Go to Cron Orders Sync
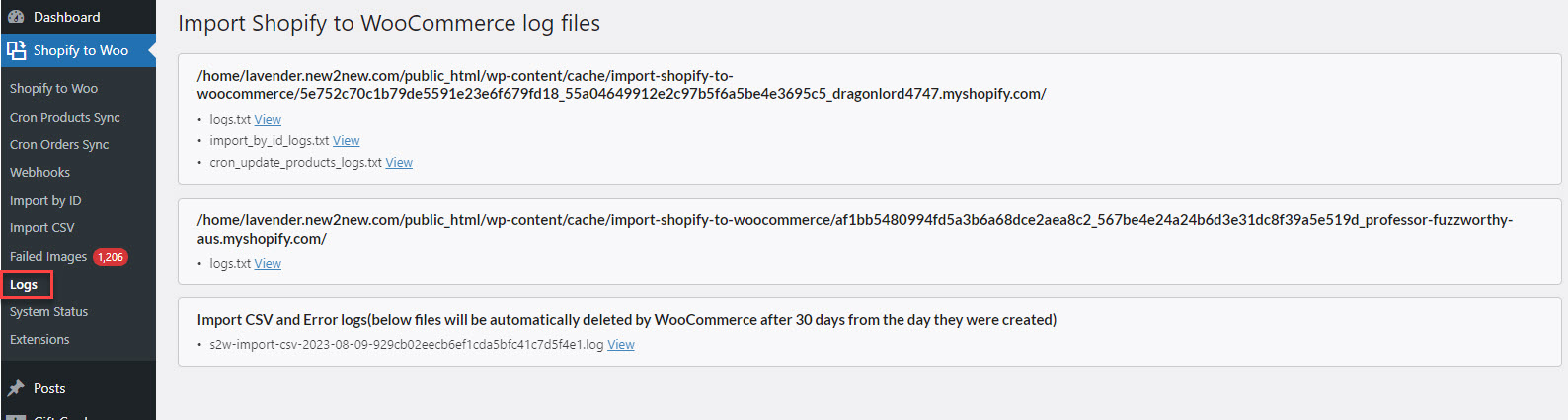The height and width of the screenshot is (420, 1568). click(59, 144)
